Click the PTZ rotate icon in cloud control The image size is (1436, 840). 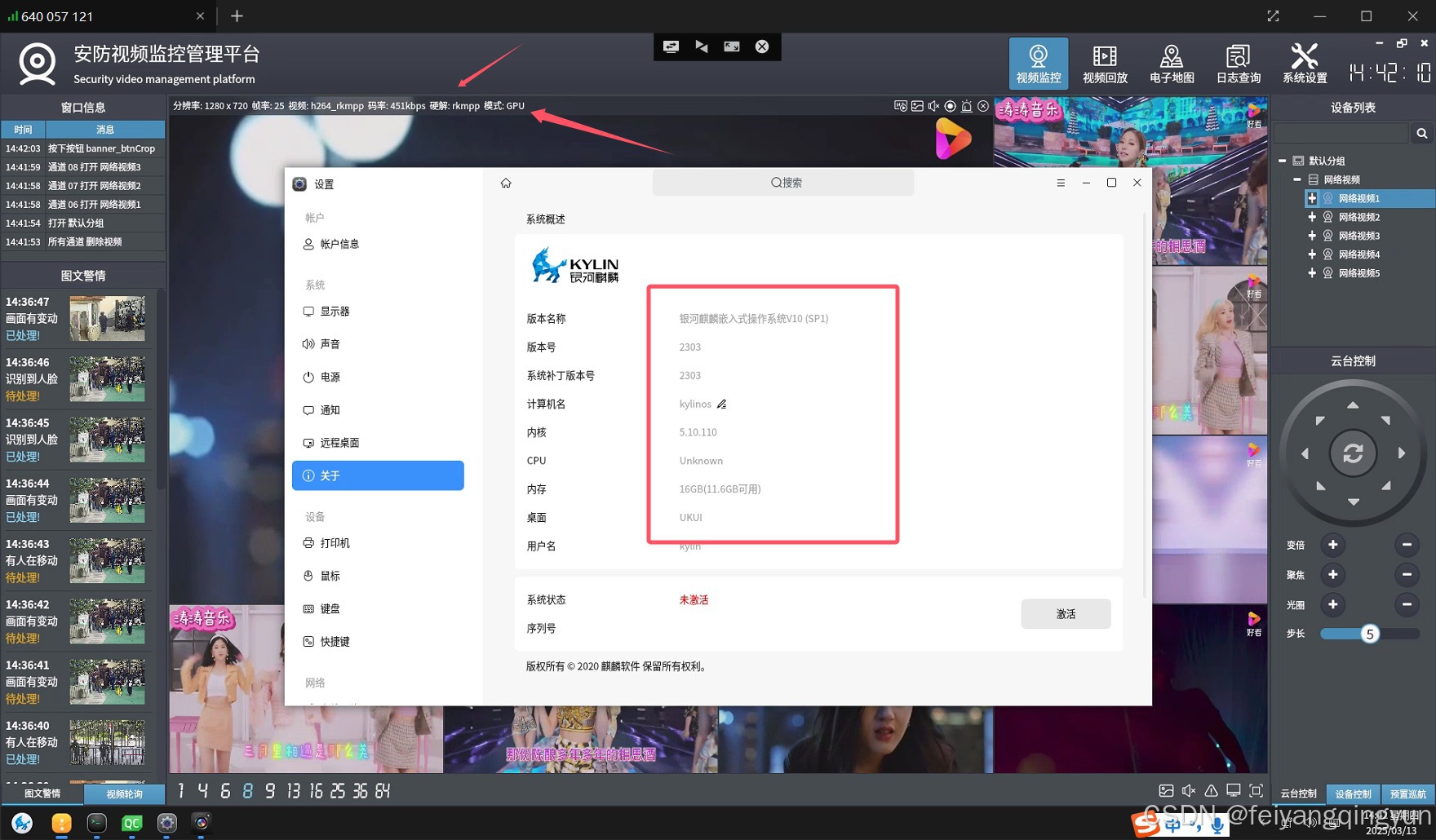pos(1353,453)
